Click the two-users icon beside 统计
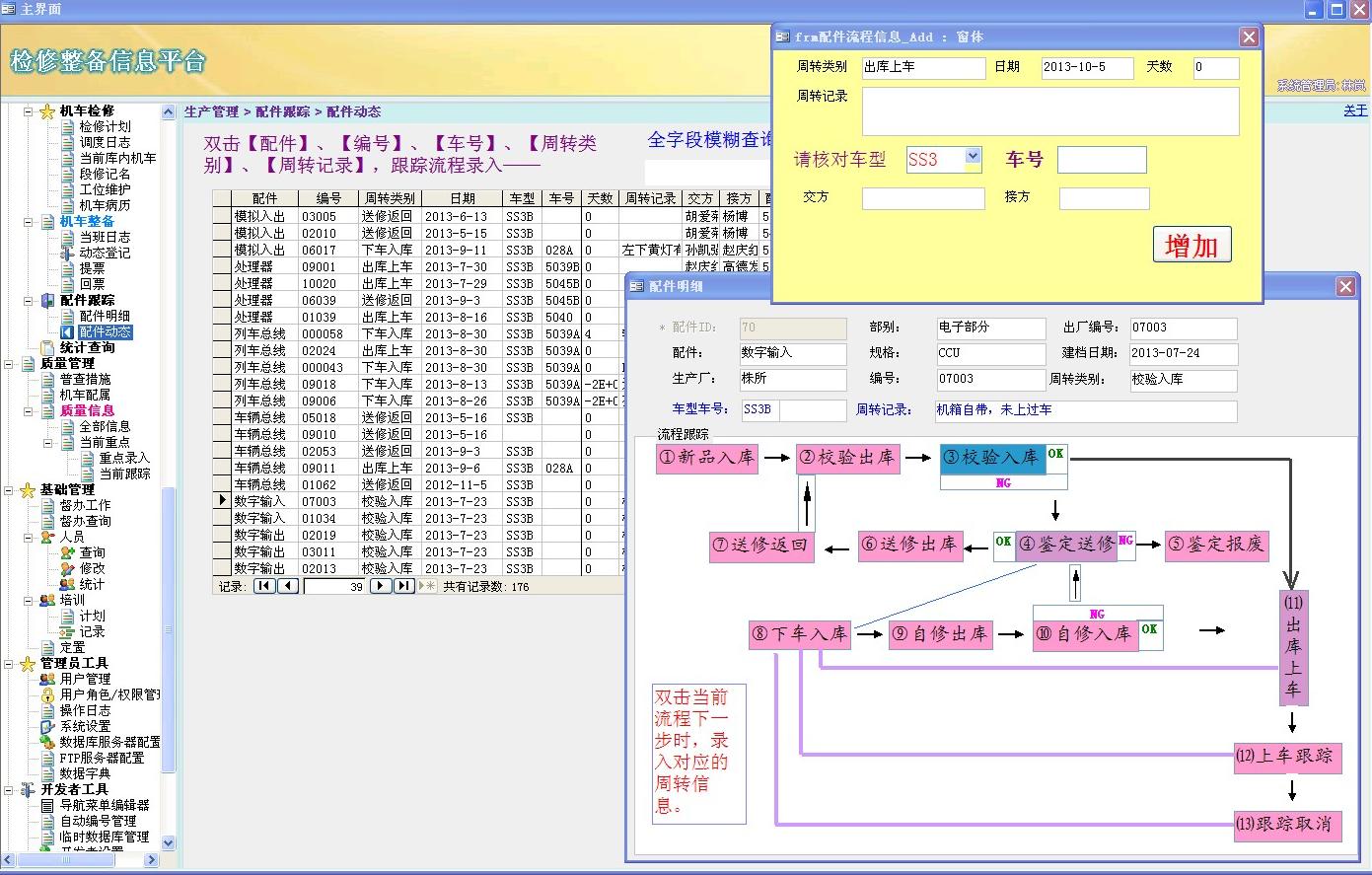1372x875 pixels. 67,584
